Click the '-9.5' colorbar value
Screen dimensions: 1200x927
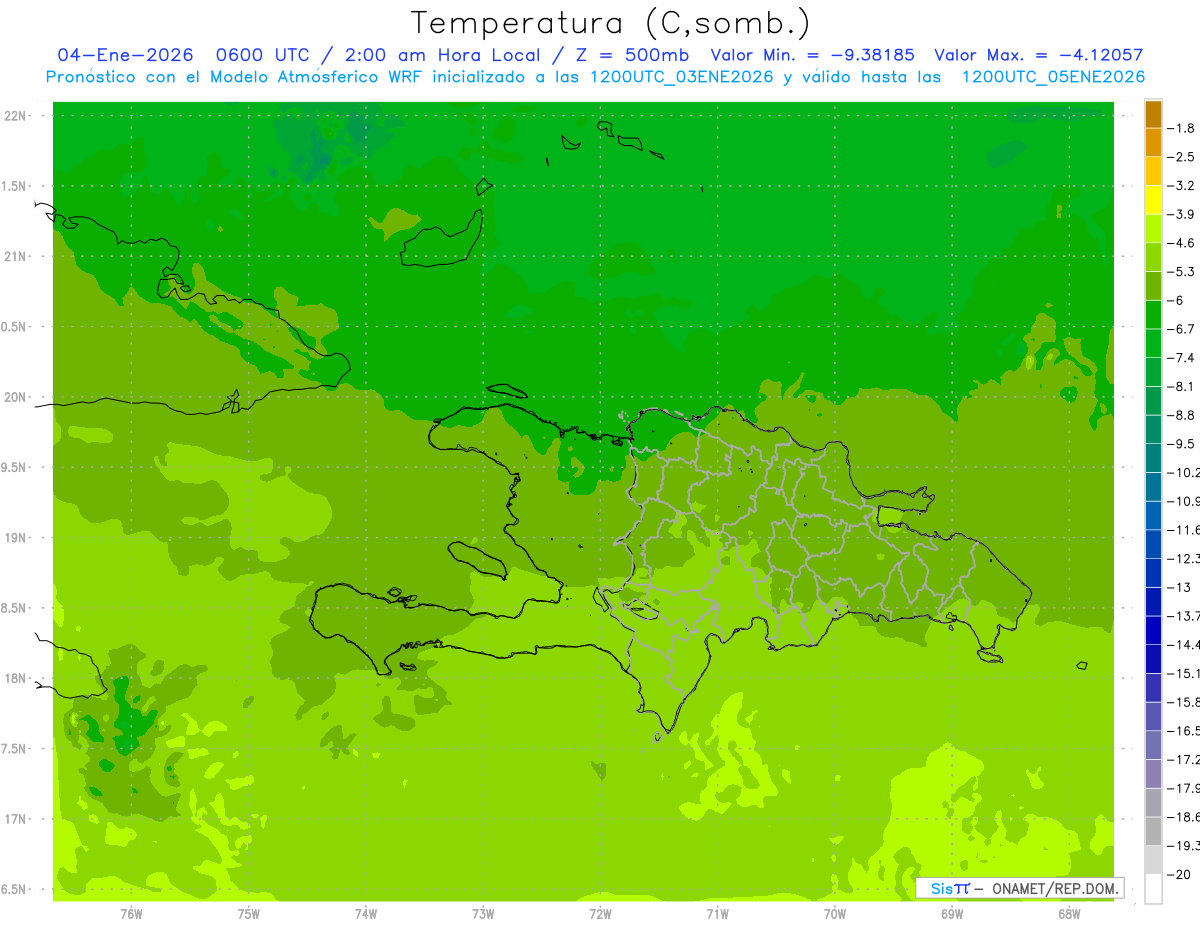(x=1181, y=444)
